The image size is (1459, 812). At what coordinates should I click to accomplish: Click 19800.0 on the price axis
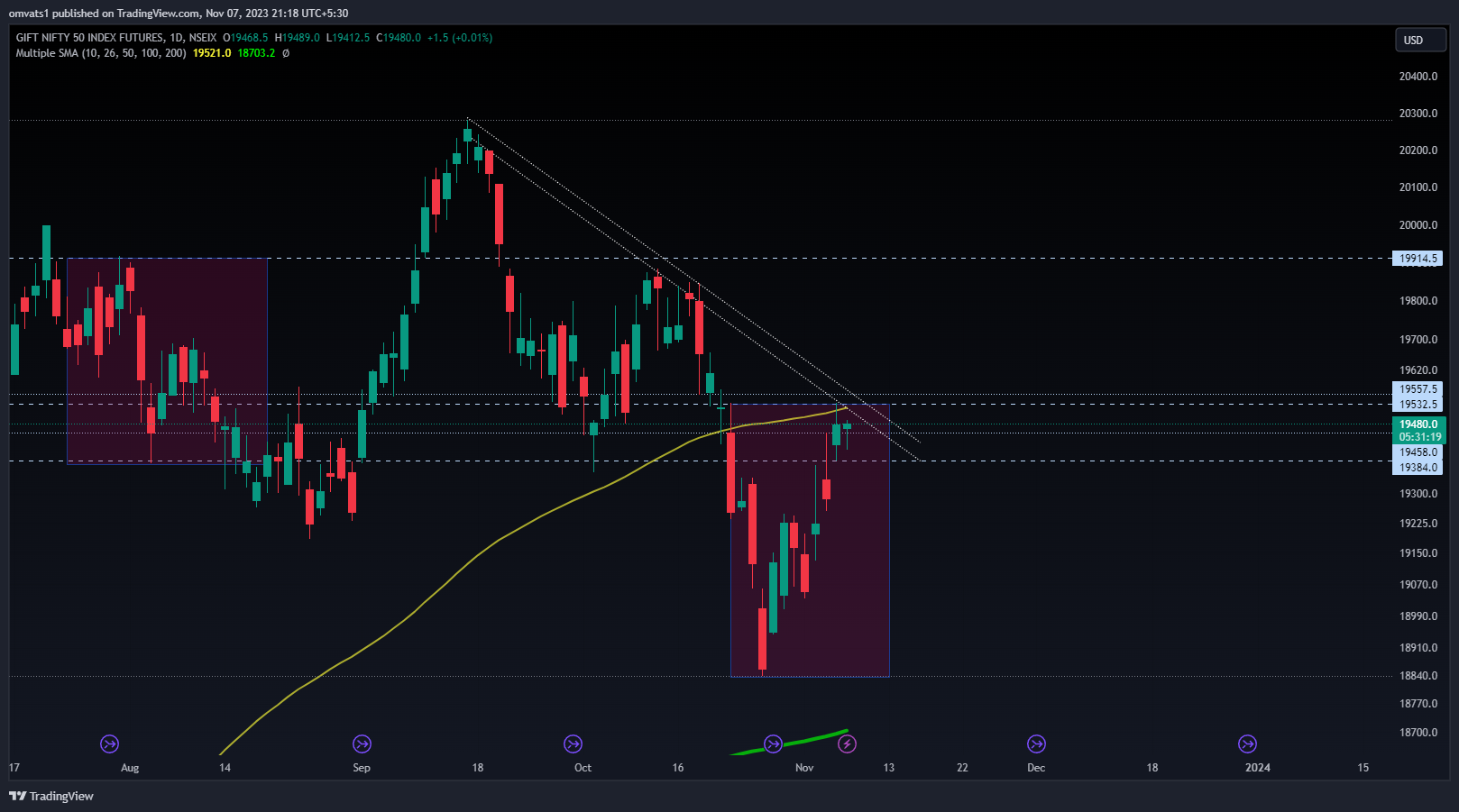(1418, 301)
